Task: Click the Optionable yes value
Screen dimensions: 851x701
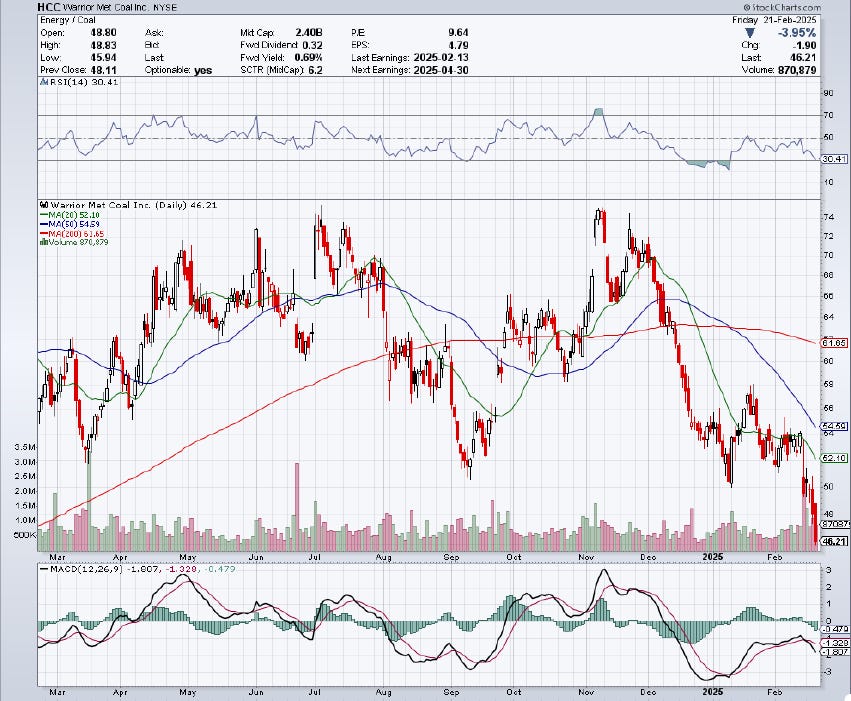Action: click(x=202, y=71)
